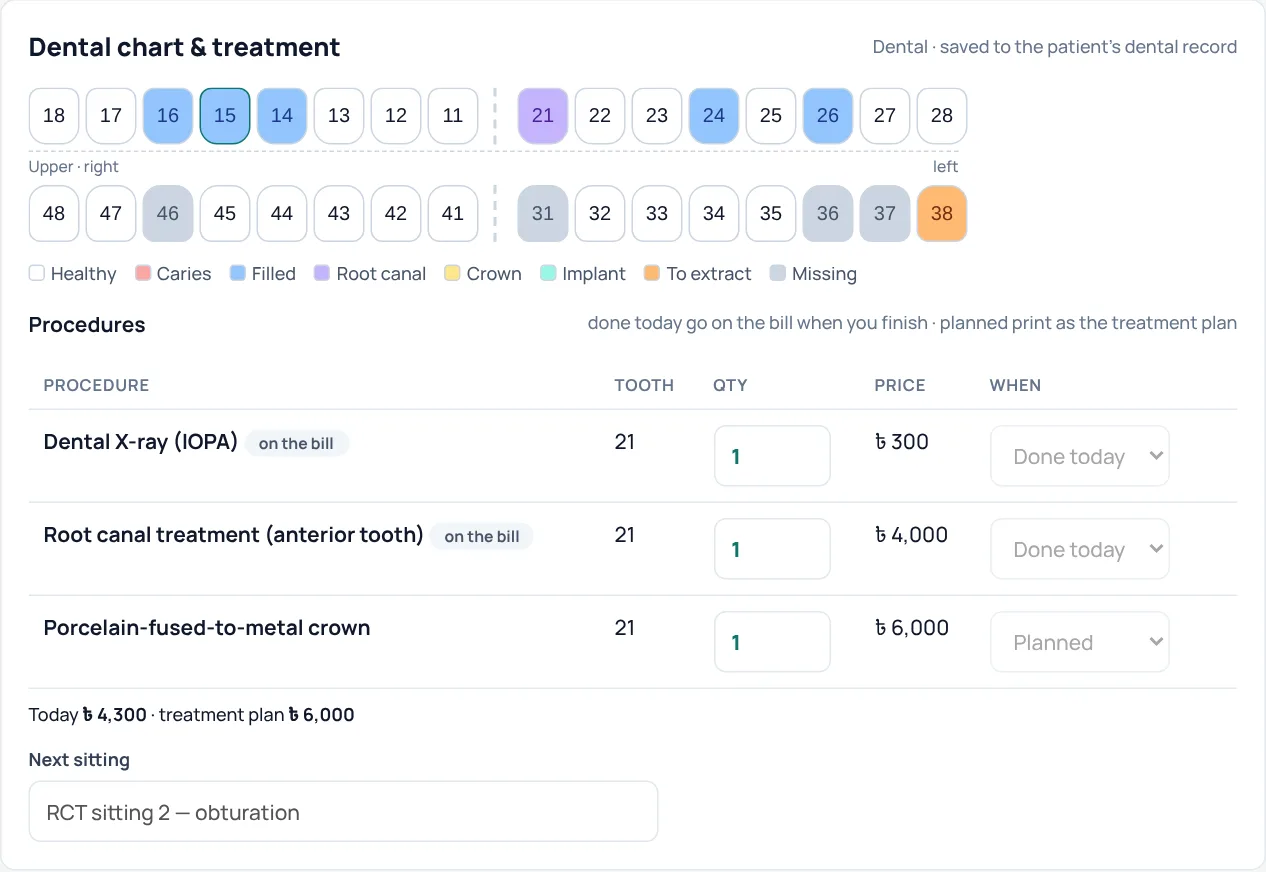Pick tooth 14 in the upper row
Screen dimensions: 1266x872
(x=282, y=116)
